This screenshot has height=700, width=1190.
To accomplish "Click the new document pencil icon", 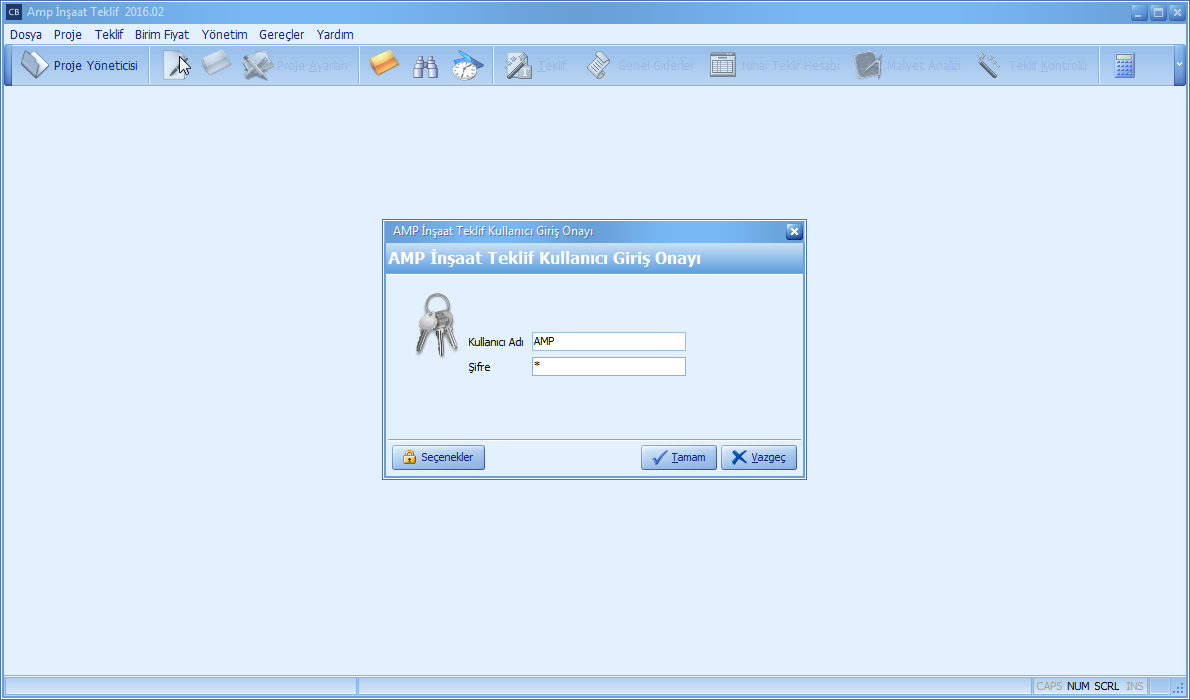I will click(x=176, y=66).
